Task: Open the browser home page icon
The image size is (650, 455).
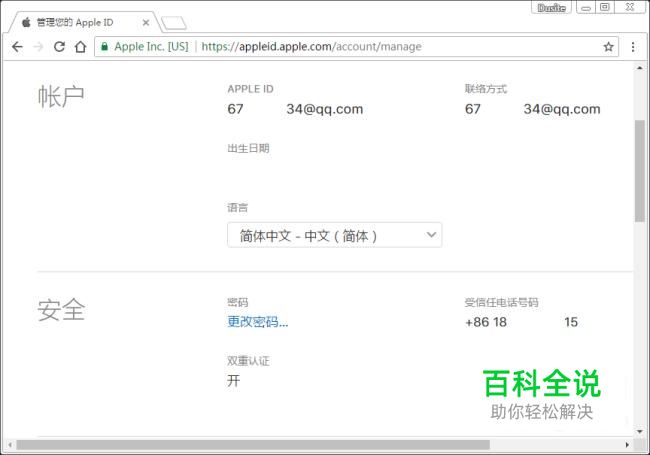Action: (80, 47)
